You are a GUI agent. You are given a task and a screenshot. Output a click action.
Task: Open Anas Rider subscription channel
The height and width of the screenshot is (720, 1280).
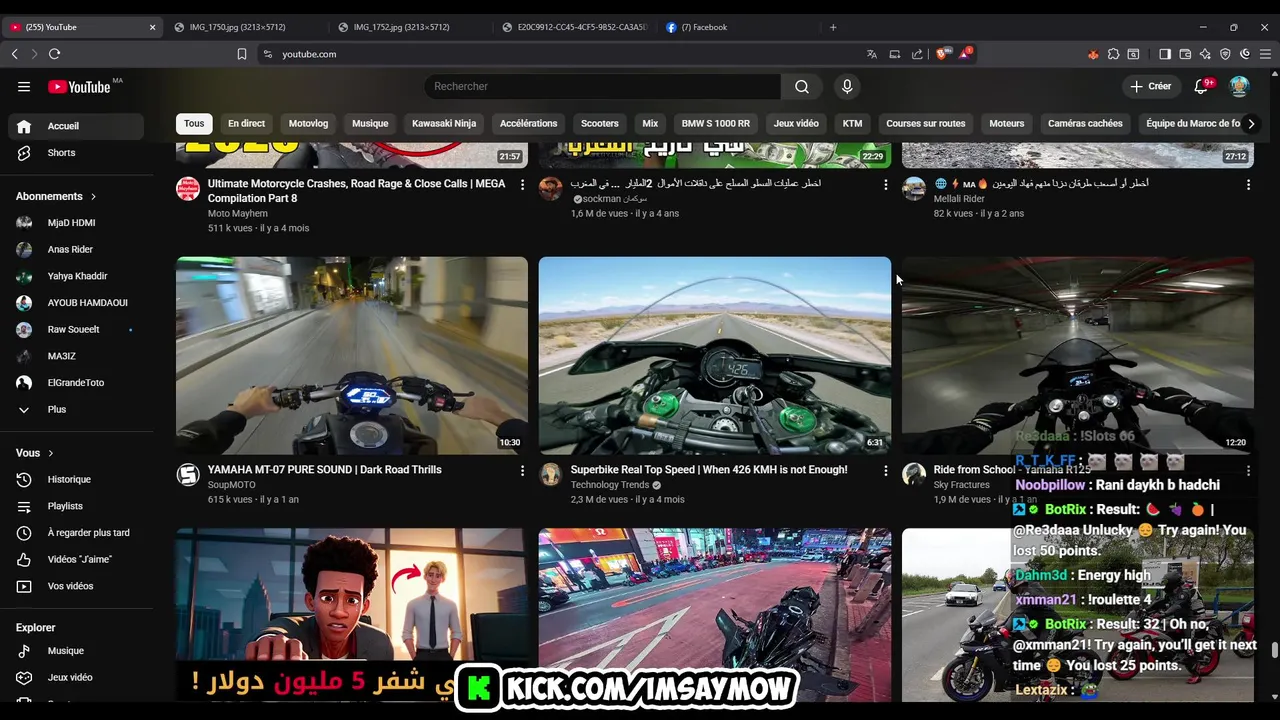(x=76, y=250)
